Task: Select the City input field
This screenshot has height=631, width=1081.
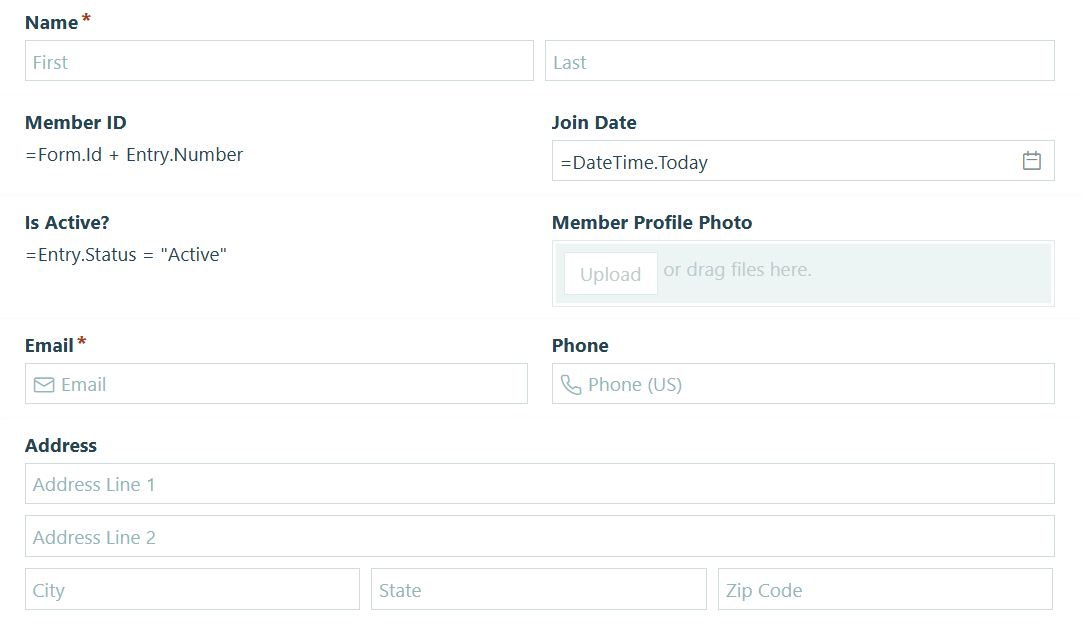Action: (x=192, y=589)
